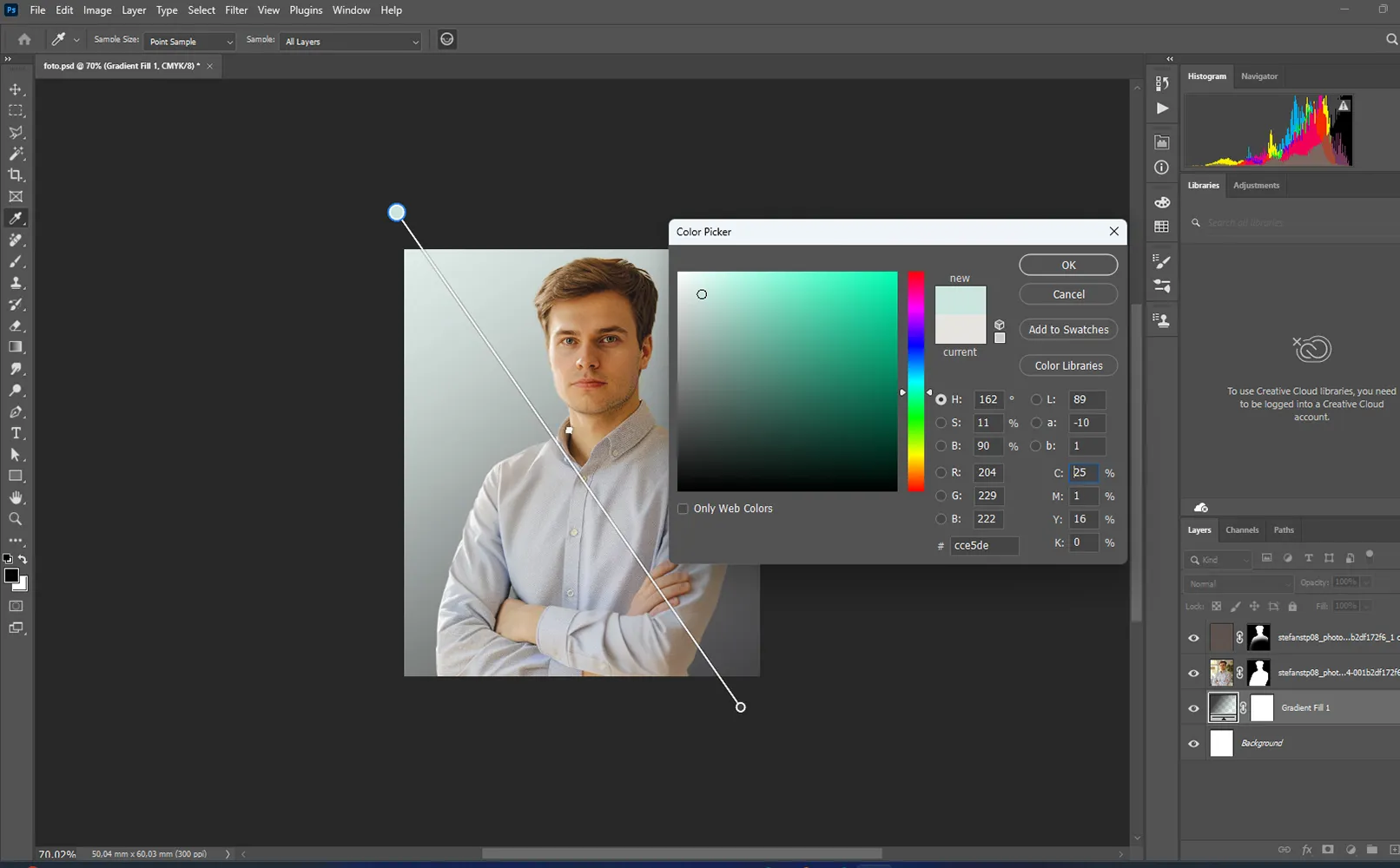Select the Gradient tool
The width and height of the screenshot is (1400, 868).
[16, 347]
